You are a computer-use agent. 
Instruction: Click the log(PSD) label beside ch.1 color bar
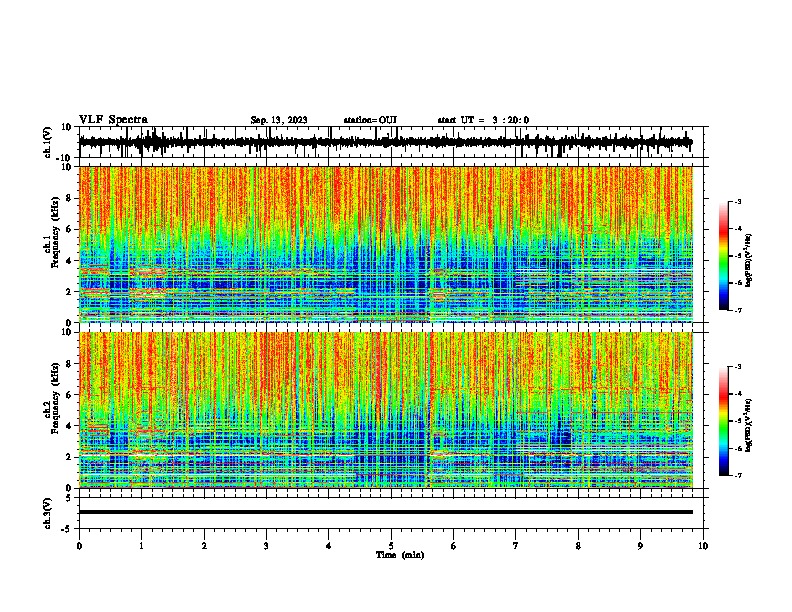[x=749, y=261]
